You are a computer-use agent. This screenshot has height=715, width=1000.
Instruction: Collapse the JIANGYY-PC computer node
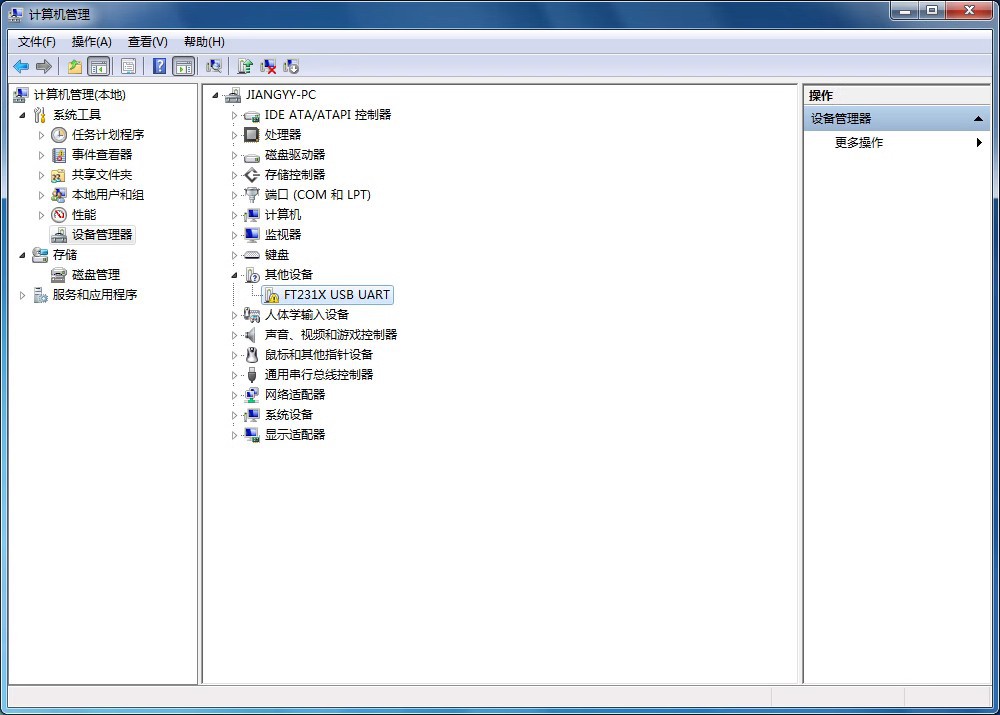click(215, 96)
